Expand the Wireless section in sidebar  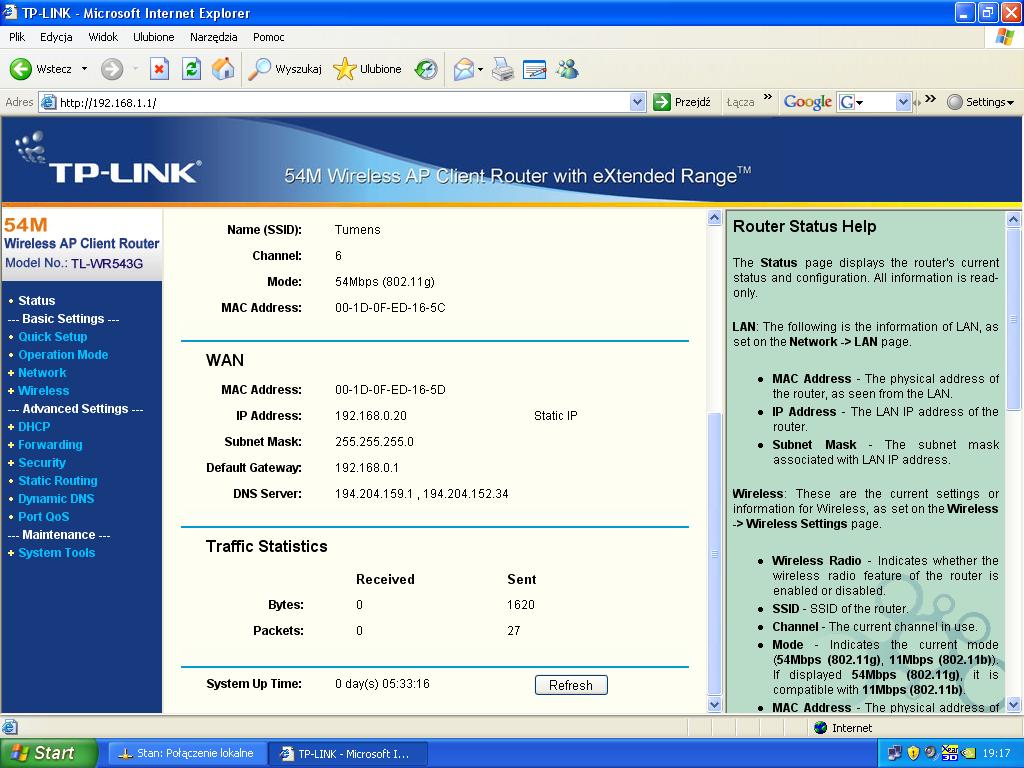pyautogui.click(x=43, y=391)
